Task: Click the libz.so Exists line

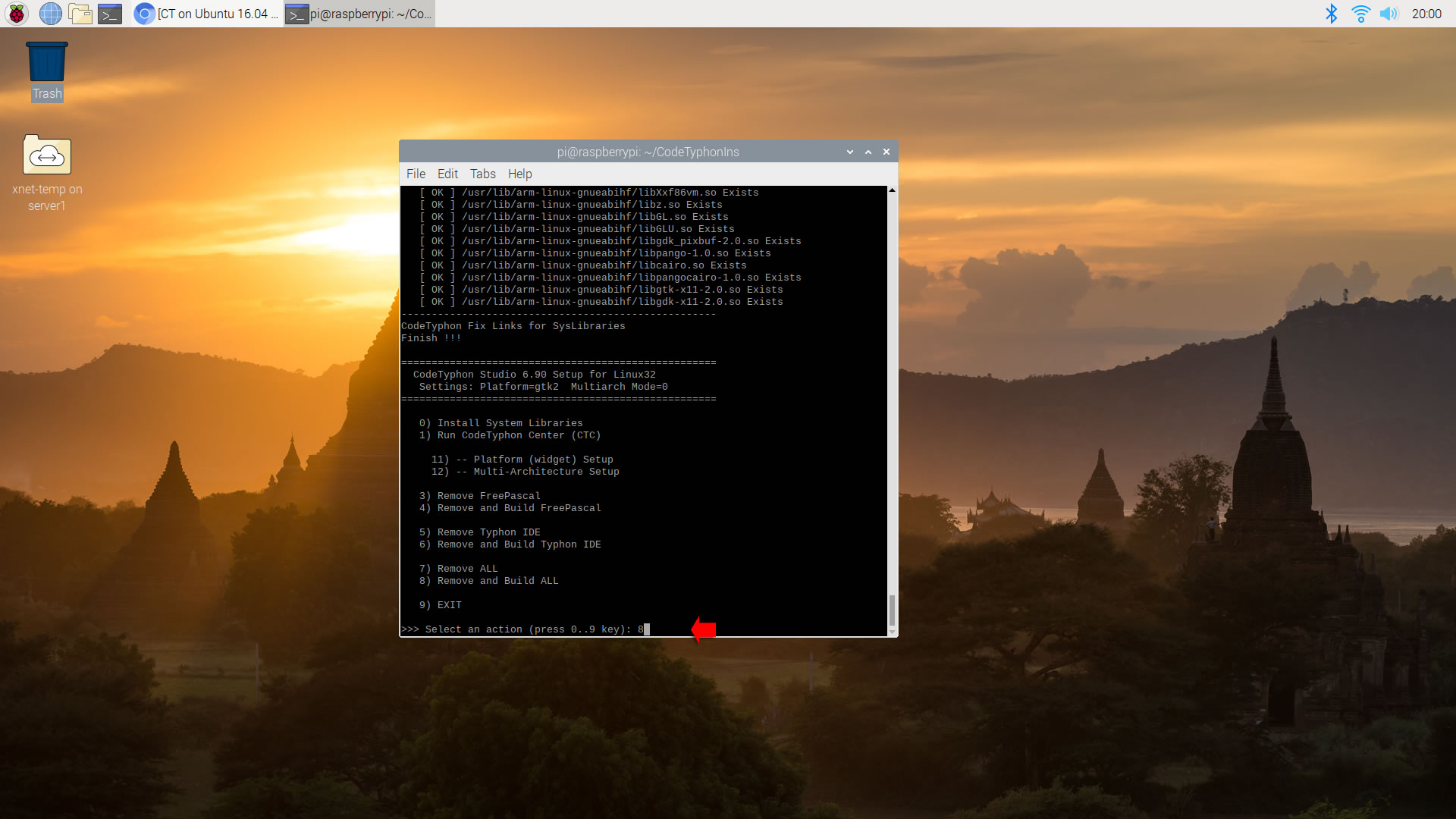Action: point(571,205)
